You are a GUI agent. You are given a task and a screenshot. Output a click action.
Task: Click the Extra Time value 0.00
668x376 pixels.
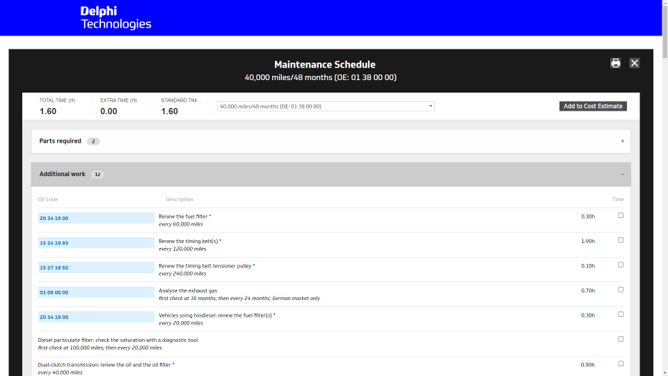(109, 111)
